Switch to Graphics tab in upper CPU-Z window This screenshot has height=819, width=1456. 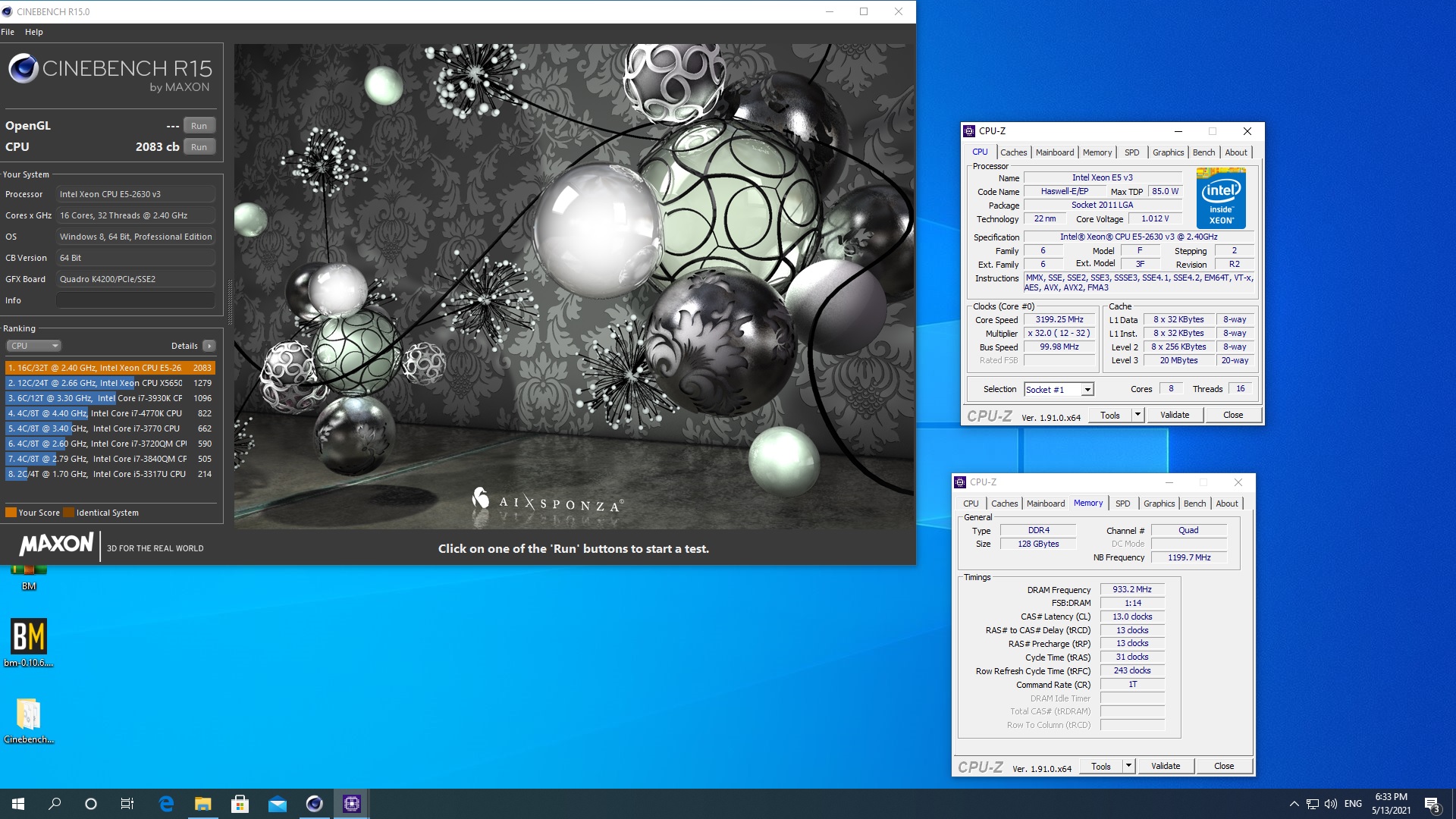point(1168,152)
